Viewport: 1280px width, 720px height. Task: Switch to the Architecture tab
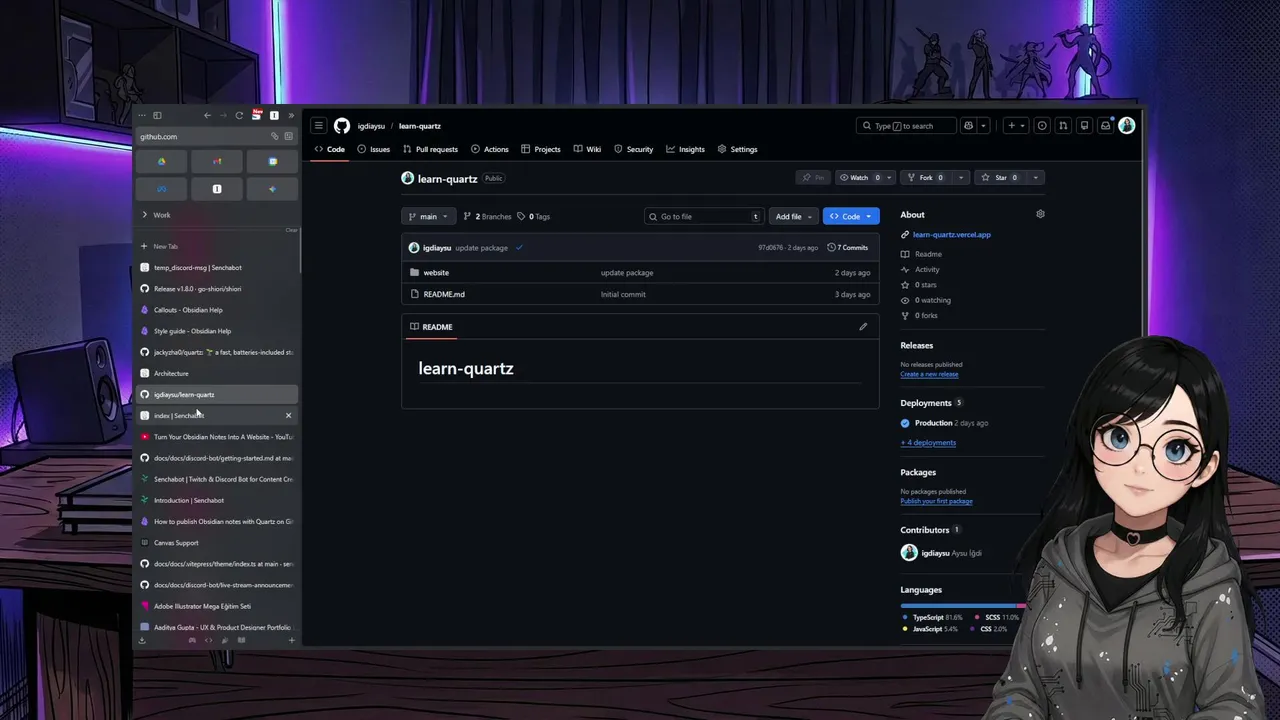tap(217, 373)
